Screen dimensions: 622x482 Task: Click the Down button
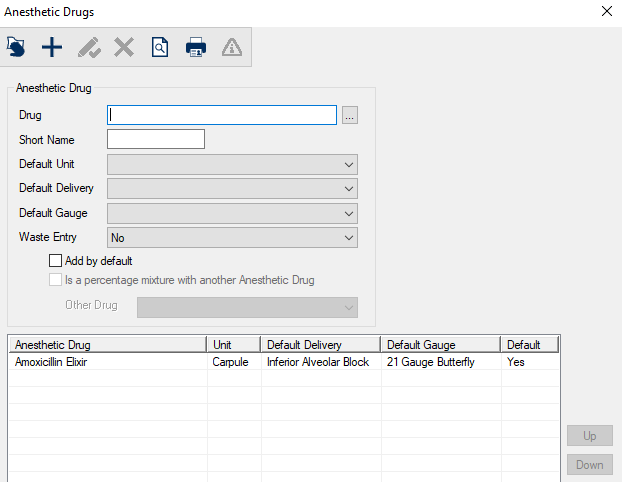(x=589, y=465)
